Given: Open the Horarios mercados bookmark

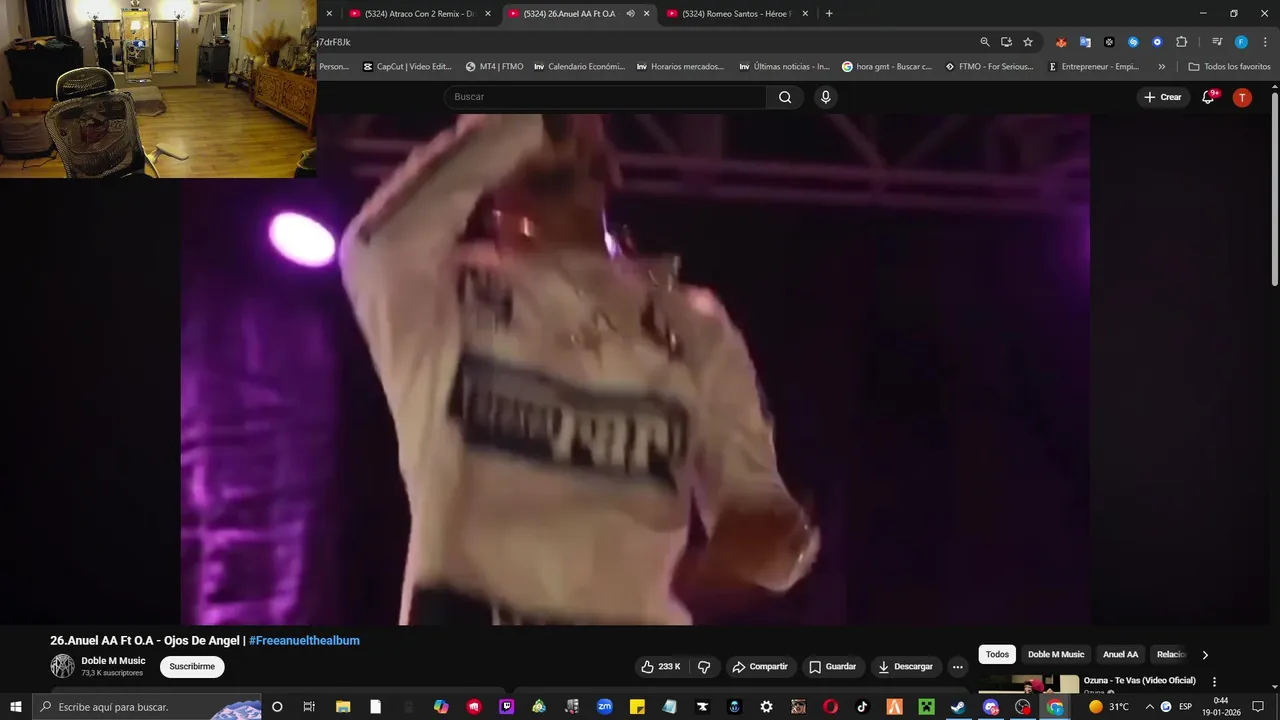Looking at the screenshot, I should 681,67.
